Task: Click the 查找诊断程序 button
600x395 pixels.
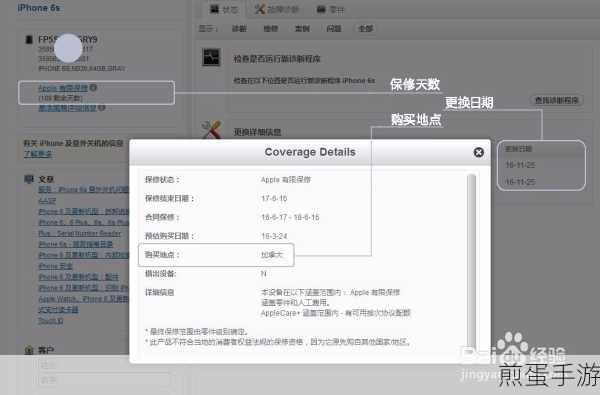Action: click(x=556, y=100)
